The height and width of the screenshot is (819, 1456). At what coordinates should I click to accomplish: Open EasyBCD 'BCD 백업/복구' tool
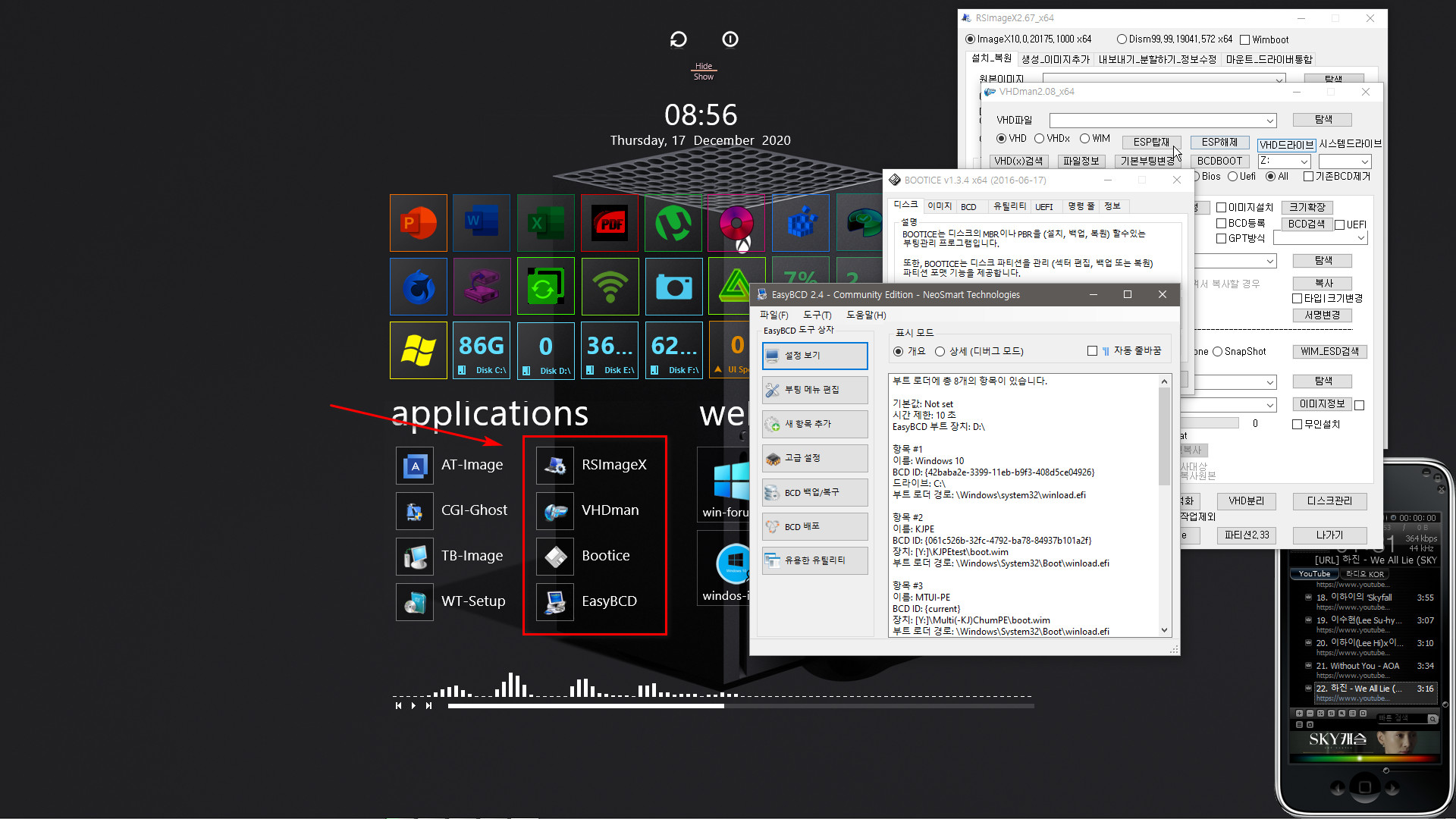(814, 492)
